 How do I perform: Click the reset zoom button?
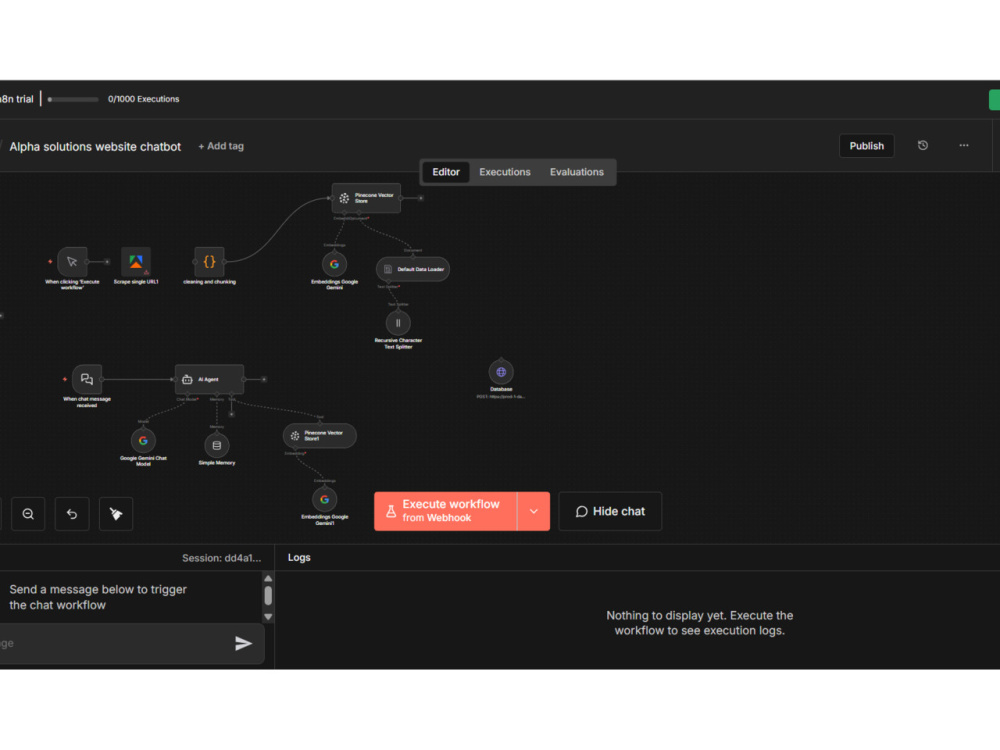tap(72, 514)
